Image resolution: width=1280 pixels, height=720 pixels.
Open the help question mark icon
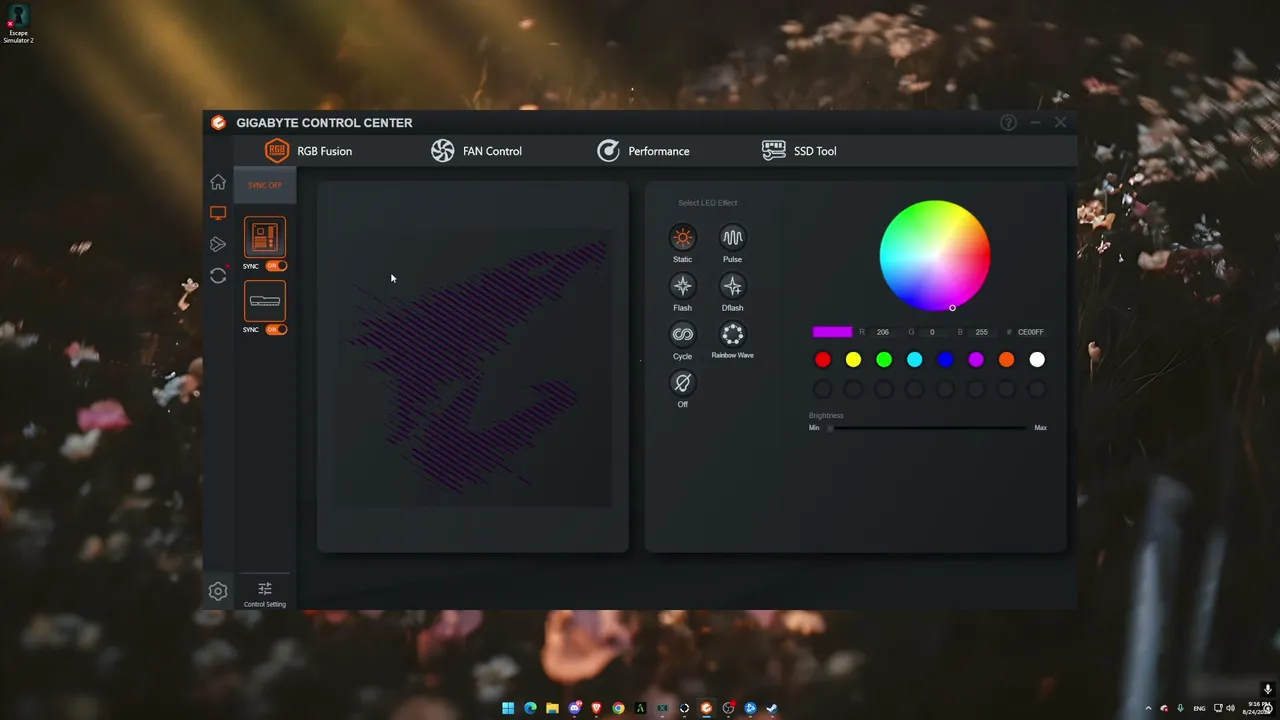coord(1008,123)
